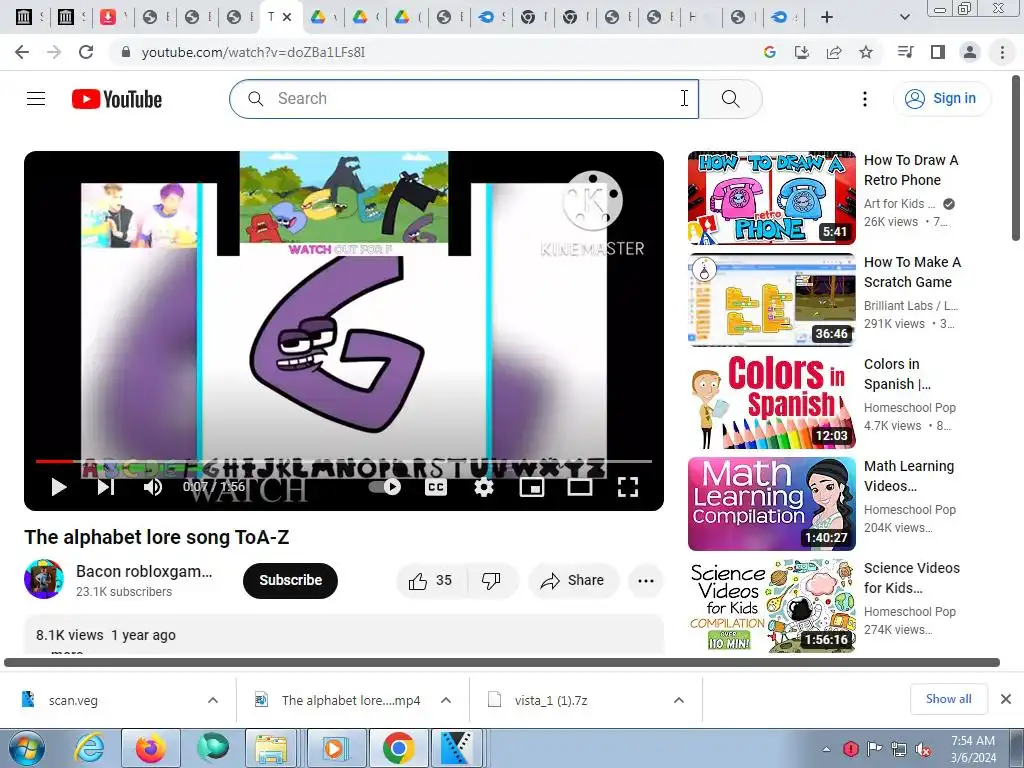
Task: Toggle the autoplay switch
Action: (x=386, y=487)
